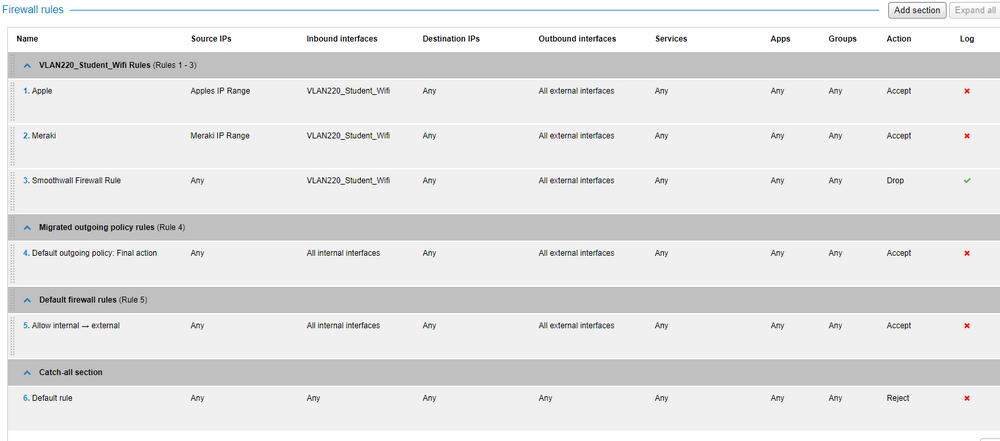
Task: Collapse the Catch-all section chevron
Action: [x=27, y=373]
